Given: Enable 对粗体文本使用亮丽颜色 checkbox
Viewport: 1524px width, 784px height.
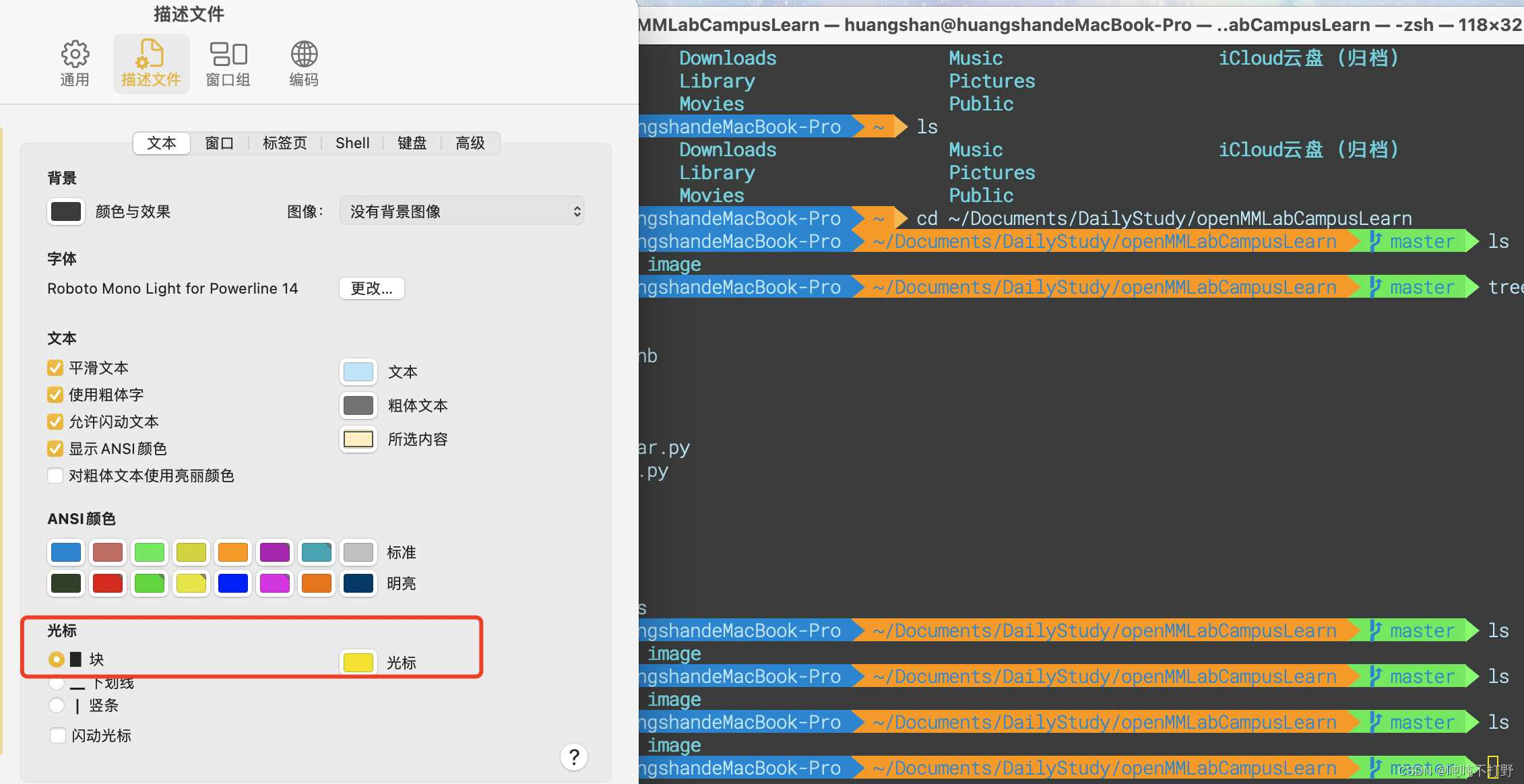Looking at the screenshot, I should click(55, 476).
